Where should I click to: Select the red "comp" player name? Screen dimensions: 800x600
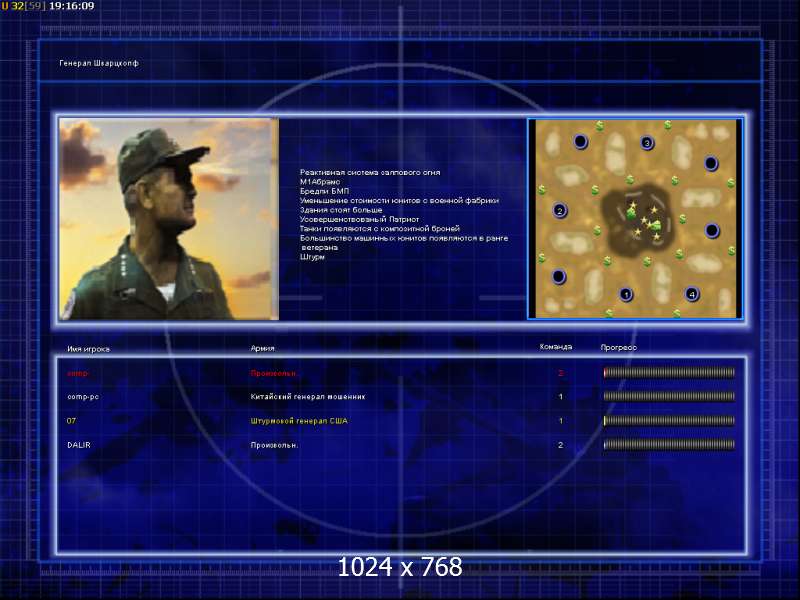(x=78, y=373)
